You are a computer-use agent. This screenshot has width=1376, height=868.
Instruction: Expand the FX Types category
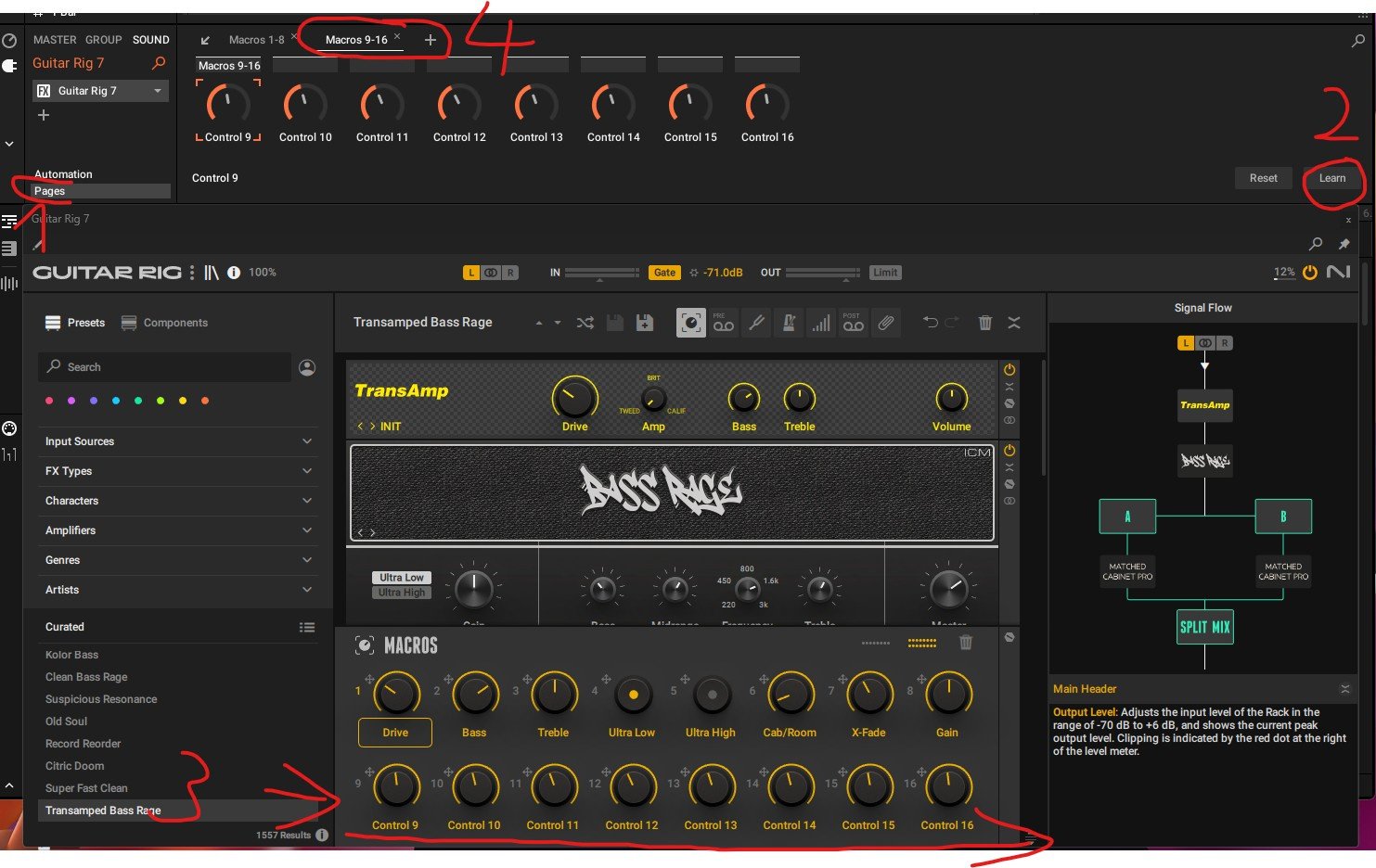(179, 471)
